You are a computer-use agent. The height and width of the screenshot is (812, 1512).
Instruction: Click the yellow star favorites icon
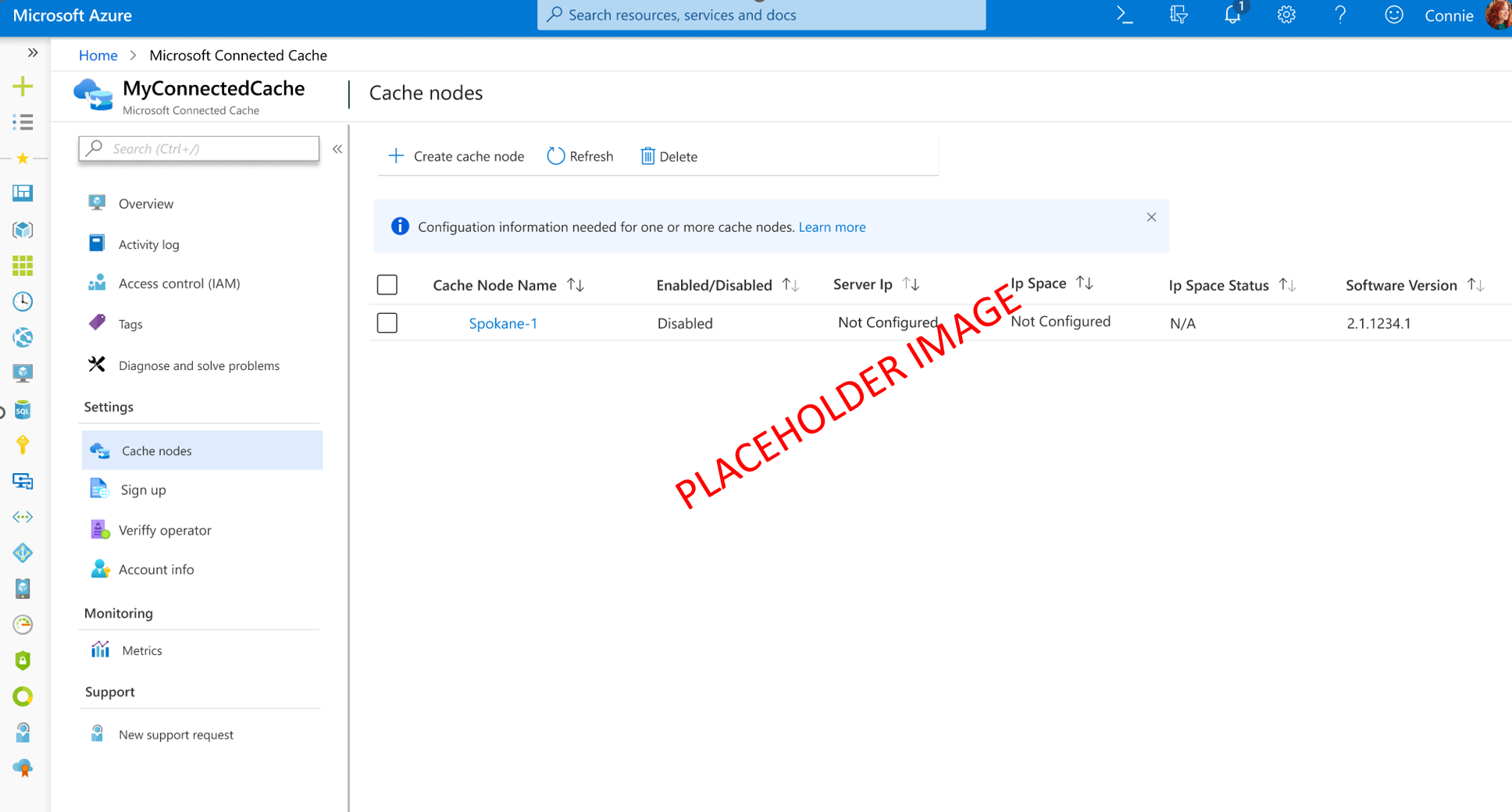point(23,158)
